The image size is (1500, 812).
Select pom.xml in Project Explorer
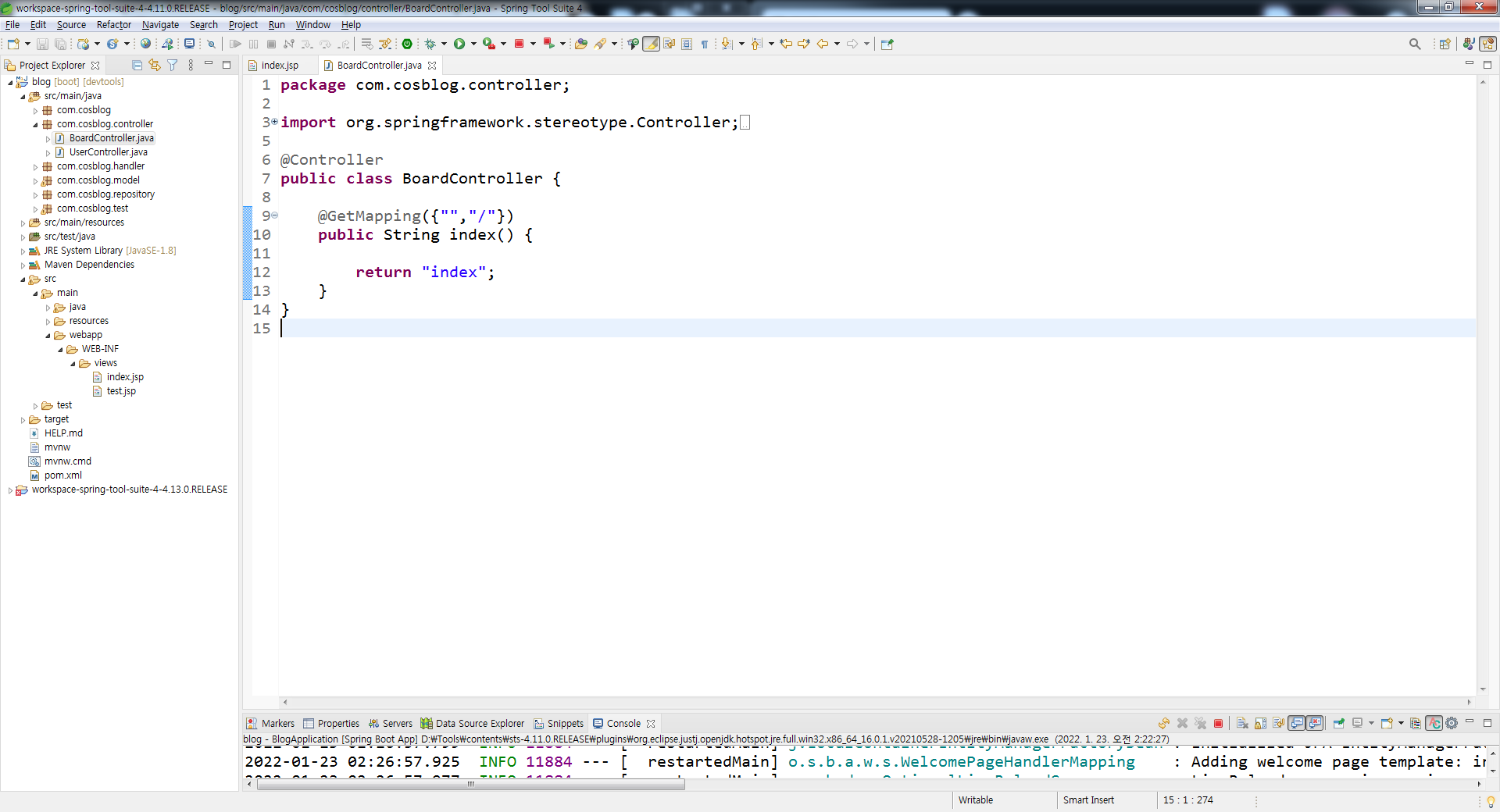coord(62,475)
